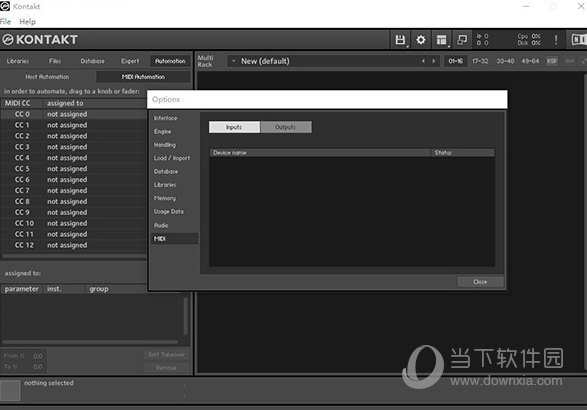The height and width of the screenshot is (410, 587).
Task: Select the MIDI options section
Action: click(174, 239)
